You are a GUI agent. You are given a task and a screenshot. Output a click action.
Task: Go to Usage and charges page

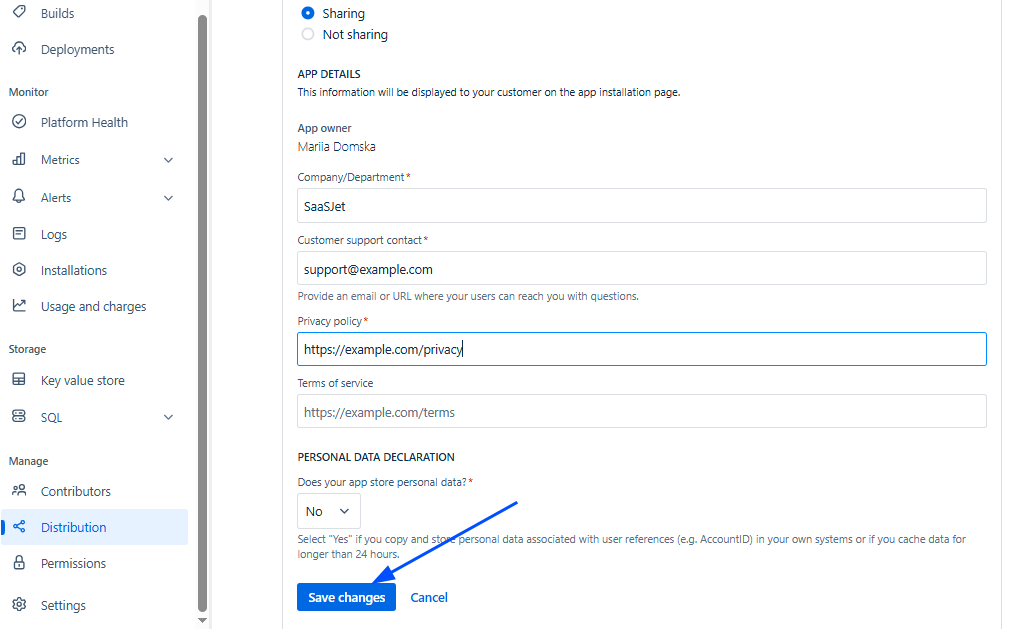point(93,306)
